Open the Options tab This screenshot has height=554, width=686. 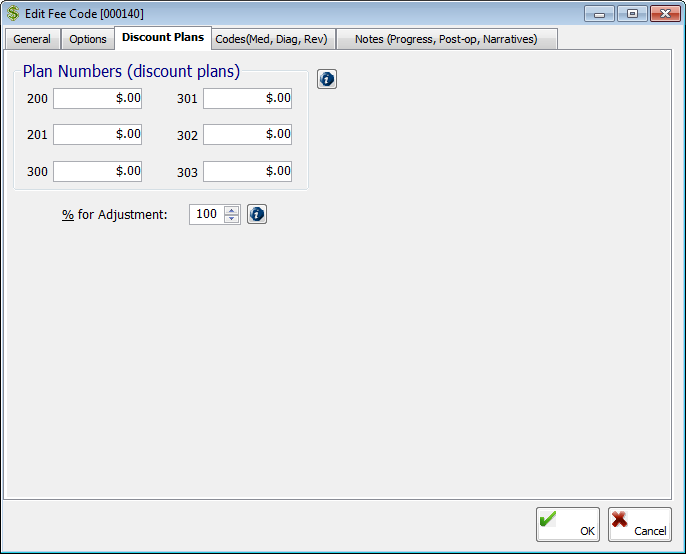pyautogui.click(x=88, y=39)
